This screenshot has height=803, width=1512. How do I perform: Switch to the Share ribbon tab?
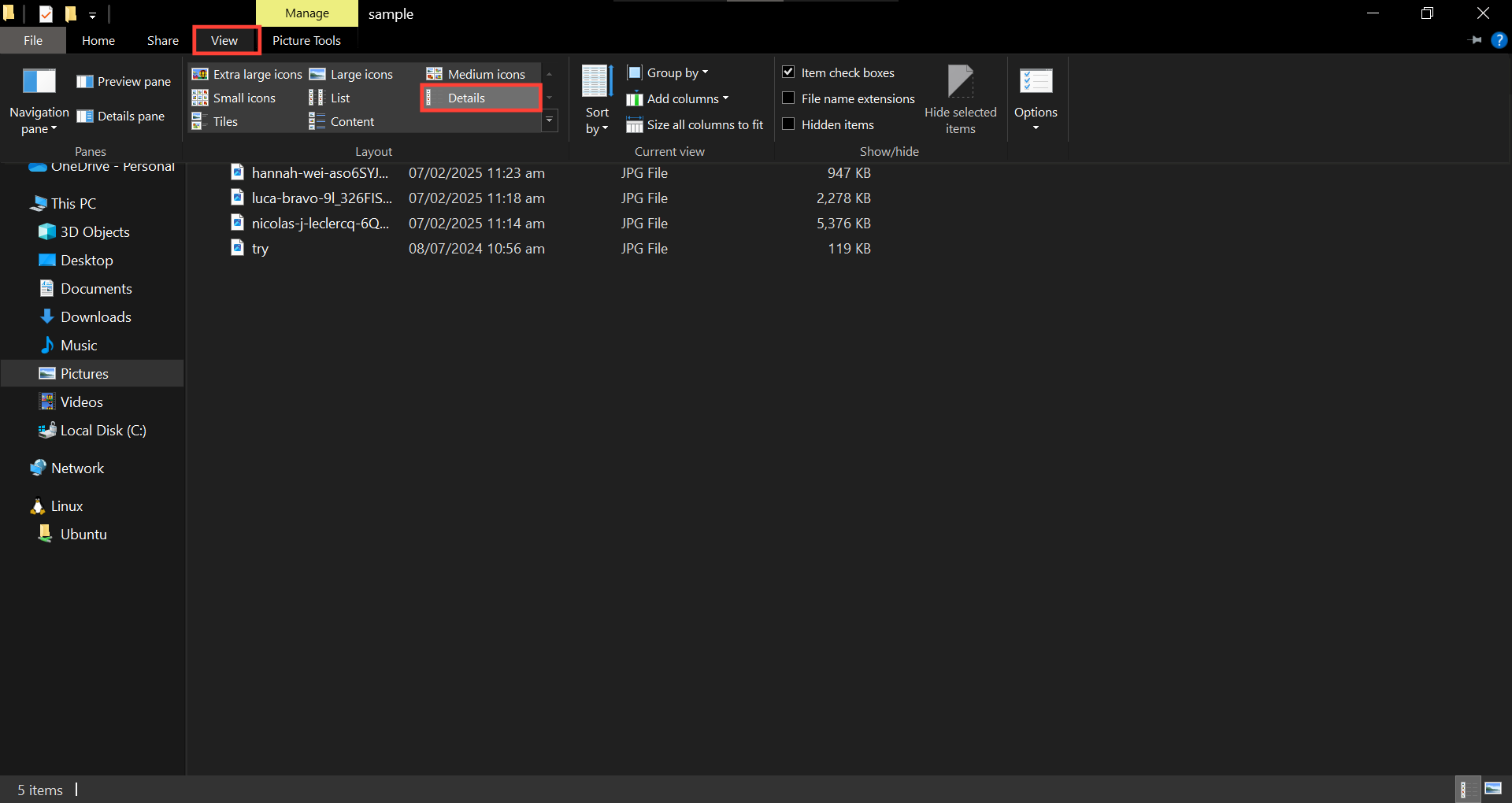point(162,40)
